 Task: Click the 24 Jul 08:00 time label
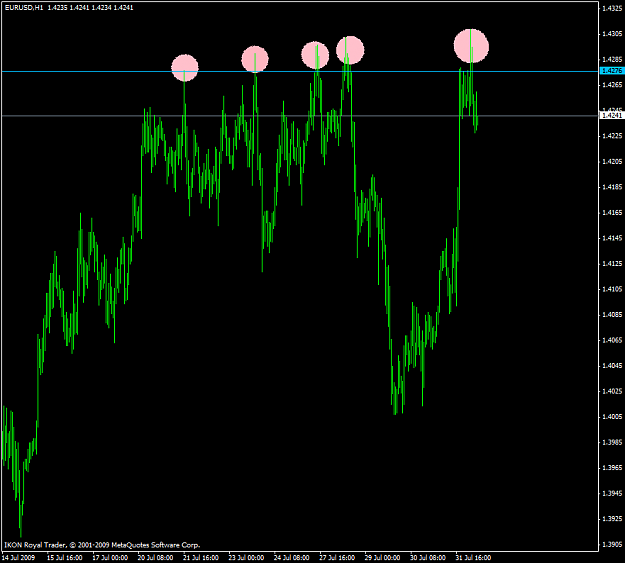point(292,557)
